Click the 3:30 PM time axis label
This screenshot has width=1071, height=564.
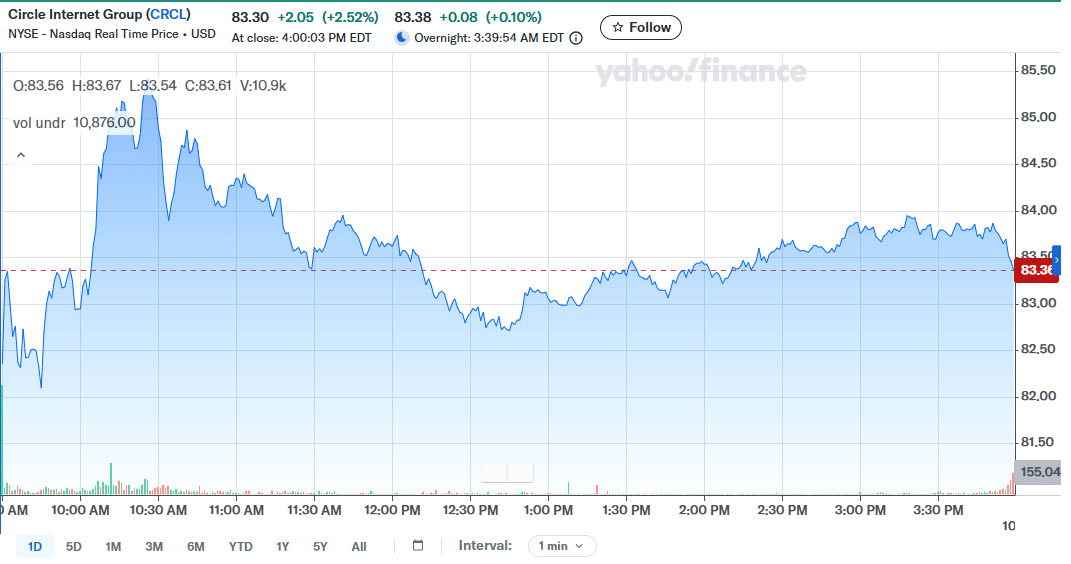(938, 510)
